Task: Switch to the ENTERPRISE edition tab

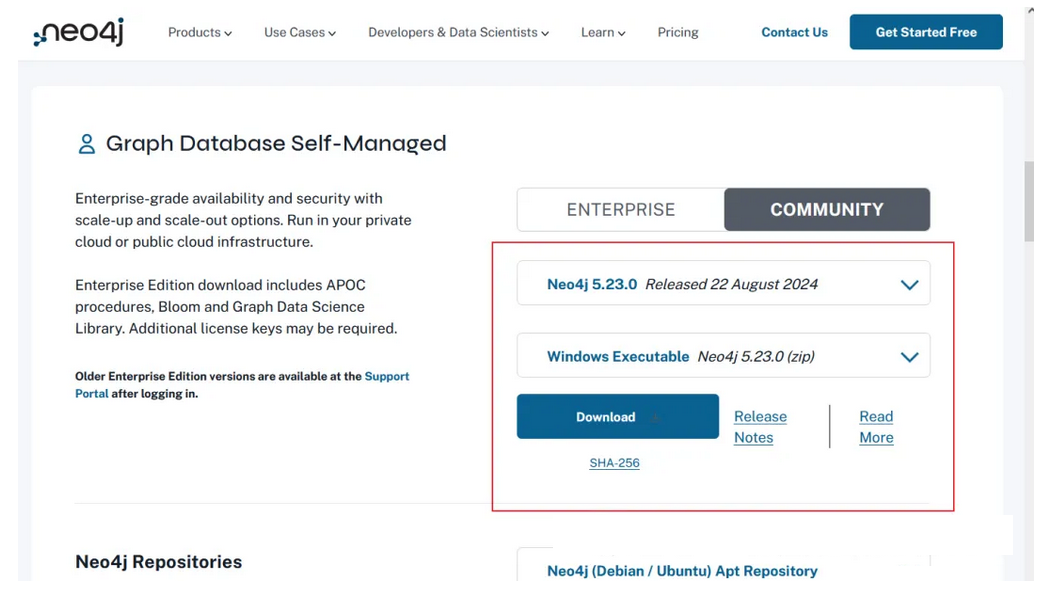Action: [621, 210]
